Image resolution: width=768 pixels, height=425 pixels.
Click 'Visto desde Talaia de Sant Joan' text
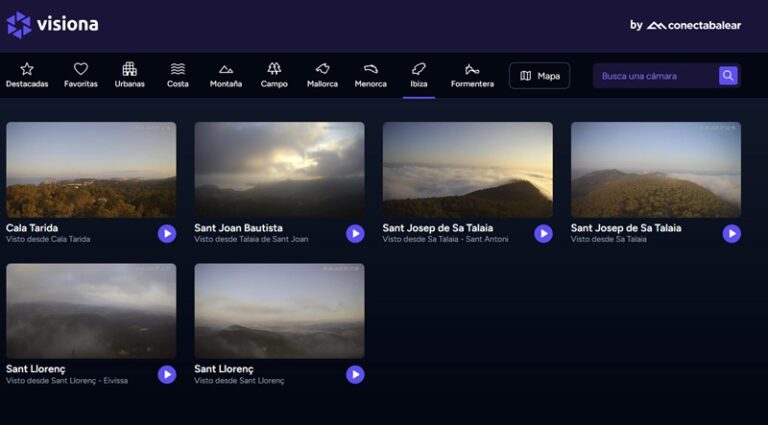coord(251,239)
